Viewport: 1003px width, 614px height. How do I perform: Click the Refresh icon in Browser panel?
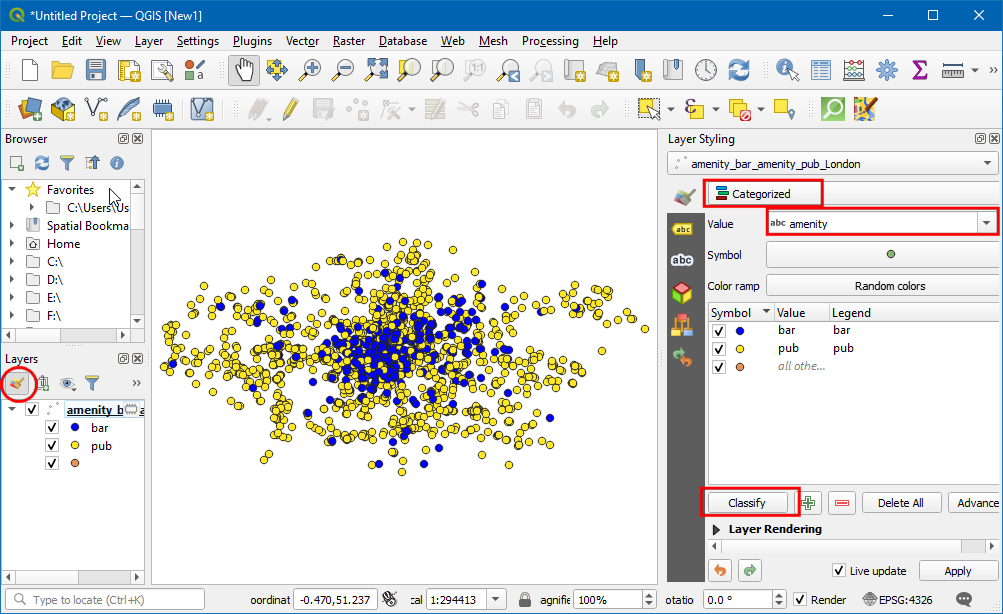pyautogui.click(x=42, y=162)
